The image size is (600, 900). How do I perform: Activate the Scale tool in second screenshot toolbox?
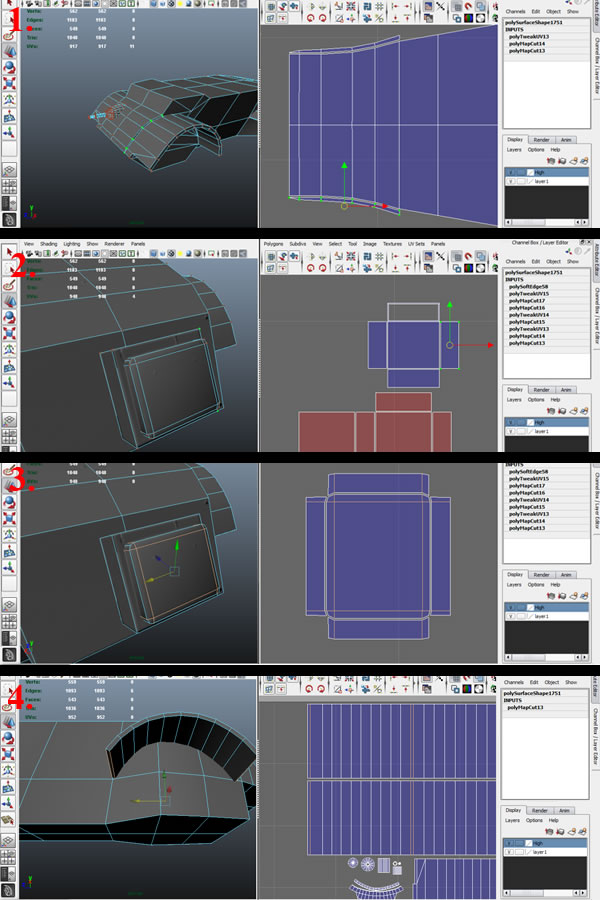coord(9,333)
